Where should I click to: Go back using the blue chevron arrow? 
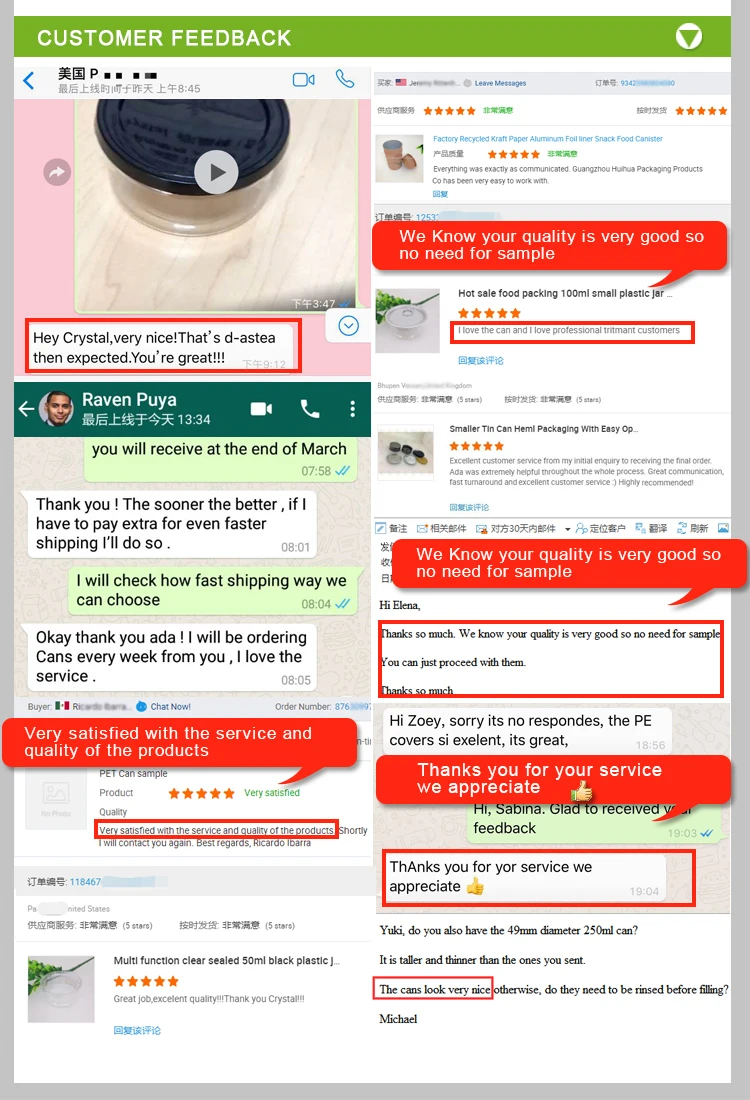[x=29, y=81]
